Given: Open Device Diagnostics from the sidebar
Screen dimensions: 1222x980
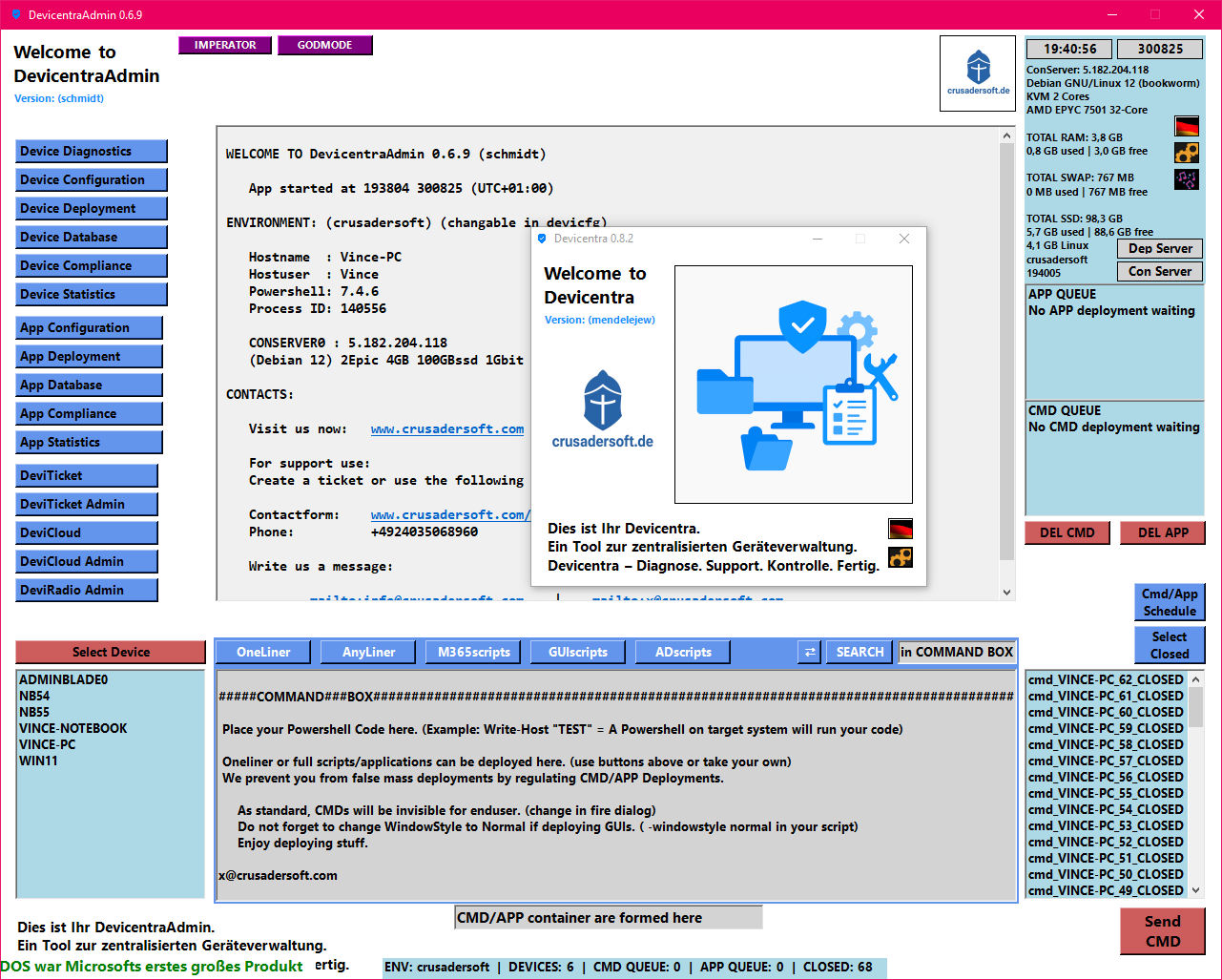Looking at the screenshot, I should (x=92, y=151).
